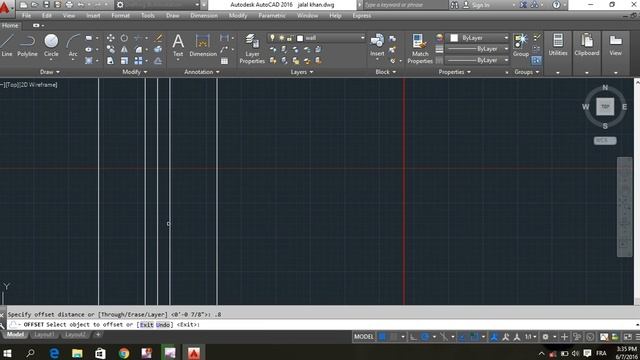The image size is (640, 360).
Task: Toggle ortho mode in status bar
Action: tap(413, 337)
